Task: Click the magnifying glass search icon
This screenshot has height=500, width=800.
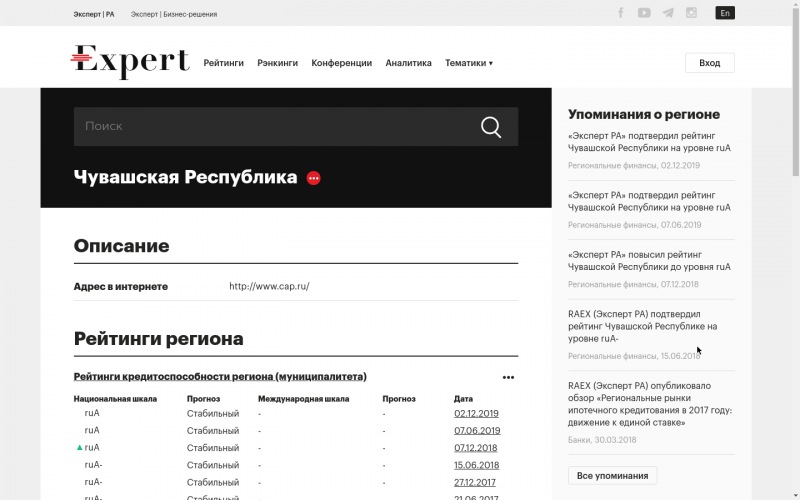Action: (491, 127)
